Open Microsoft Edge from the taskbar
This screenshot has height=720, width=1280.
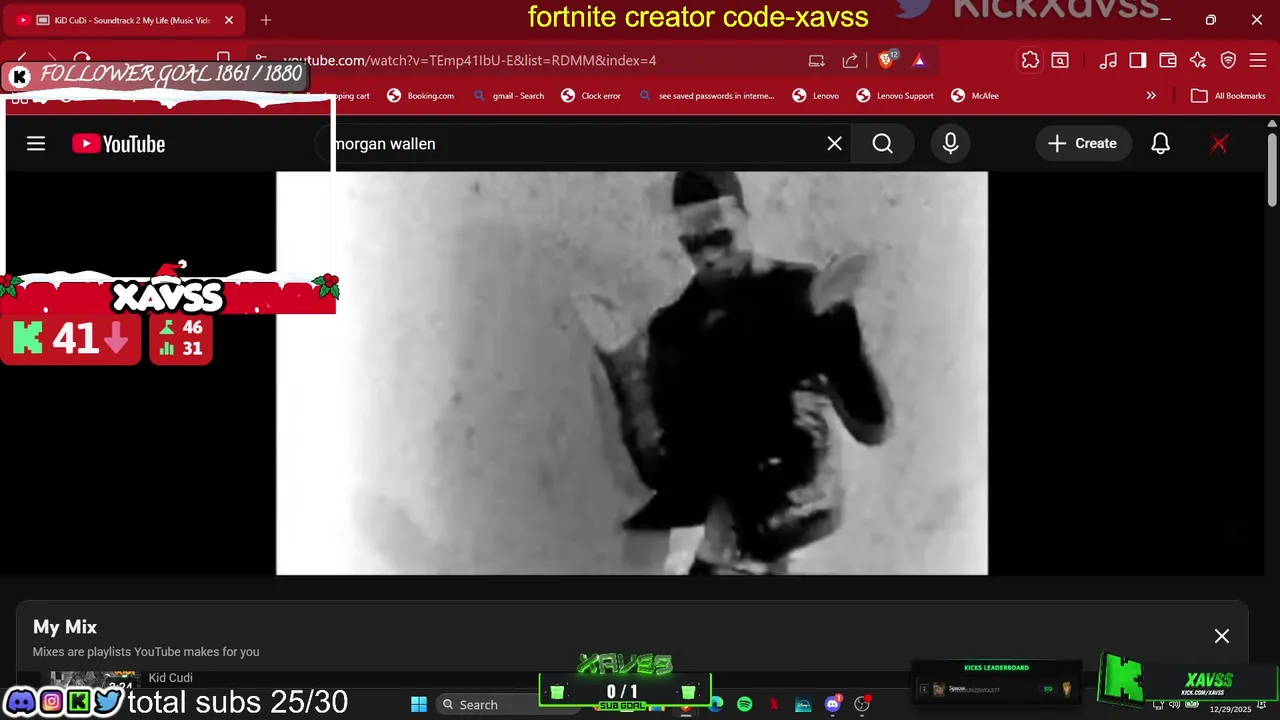pyautogui.click(x=716, y=704)
